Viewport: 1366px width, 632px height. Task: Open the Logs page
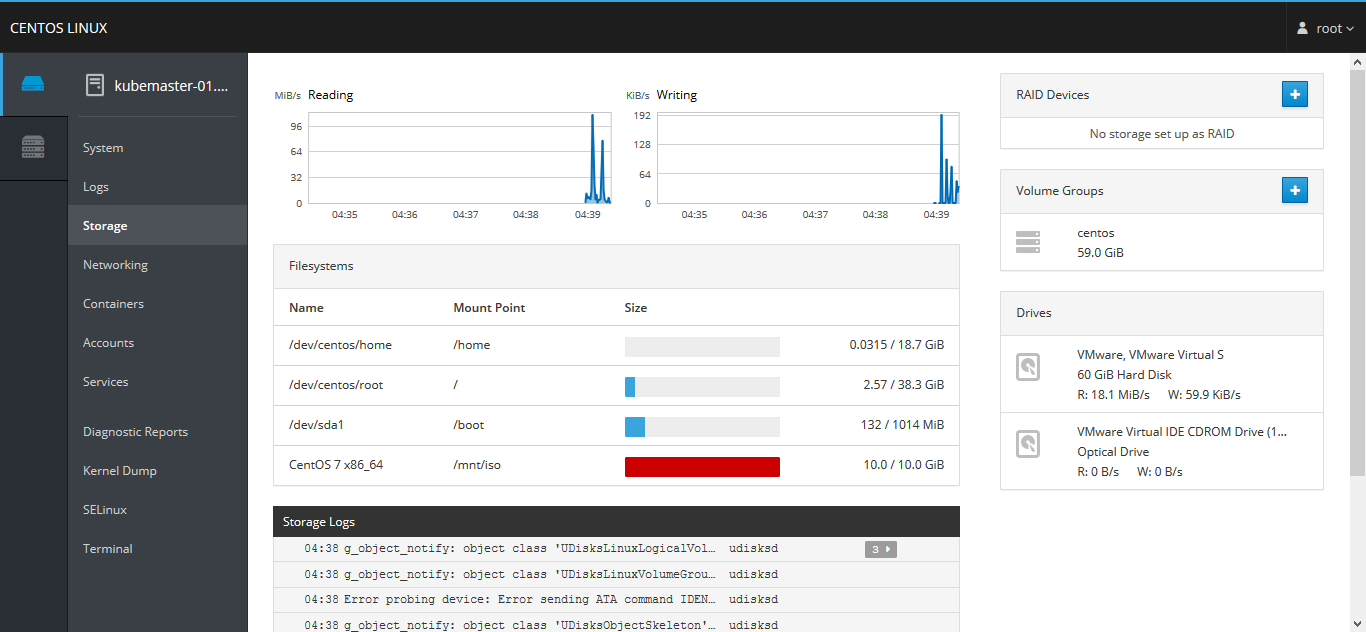157,187
